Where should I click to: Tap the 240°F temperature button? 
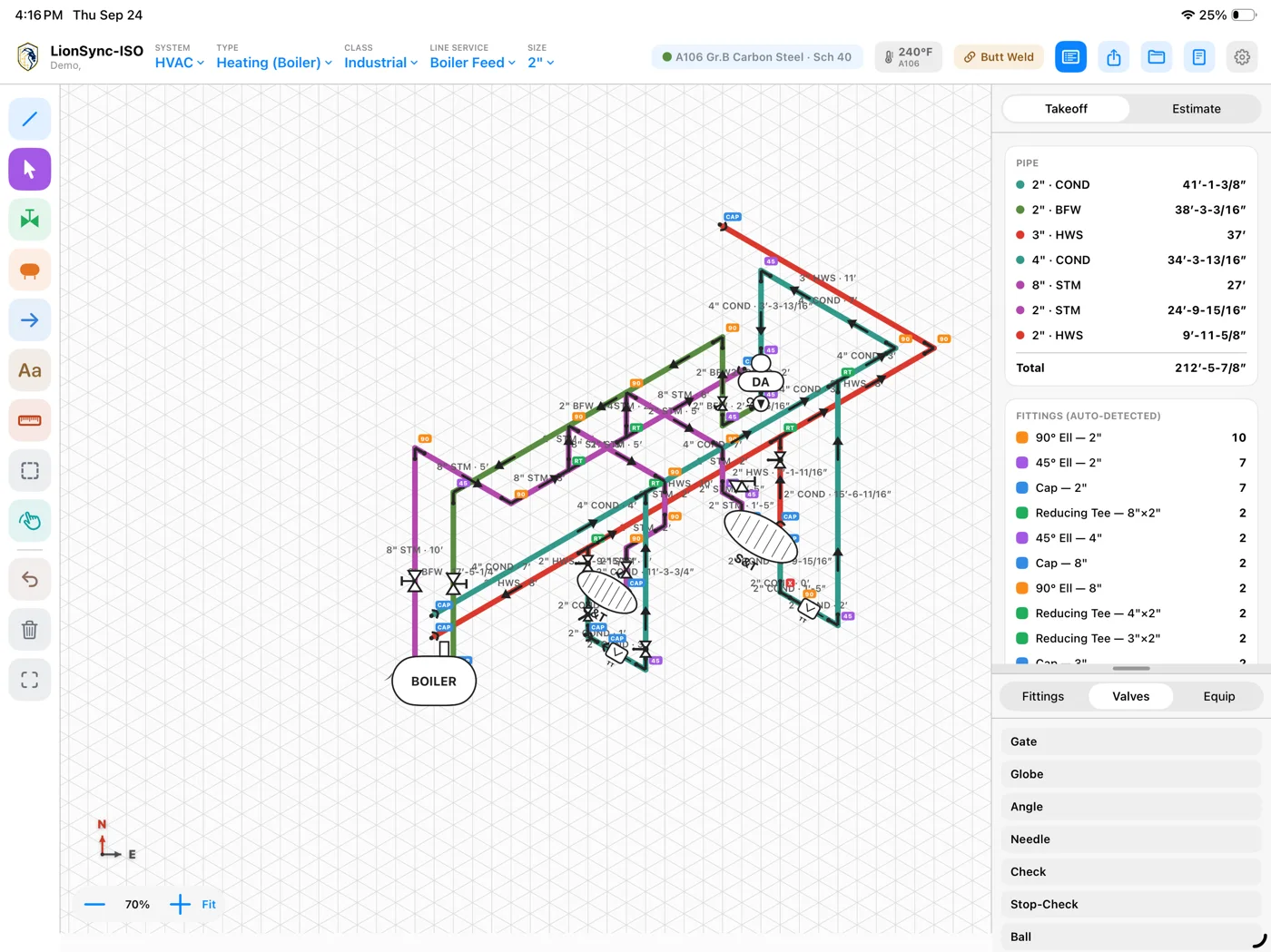[908, 57]
